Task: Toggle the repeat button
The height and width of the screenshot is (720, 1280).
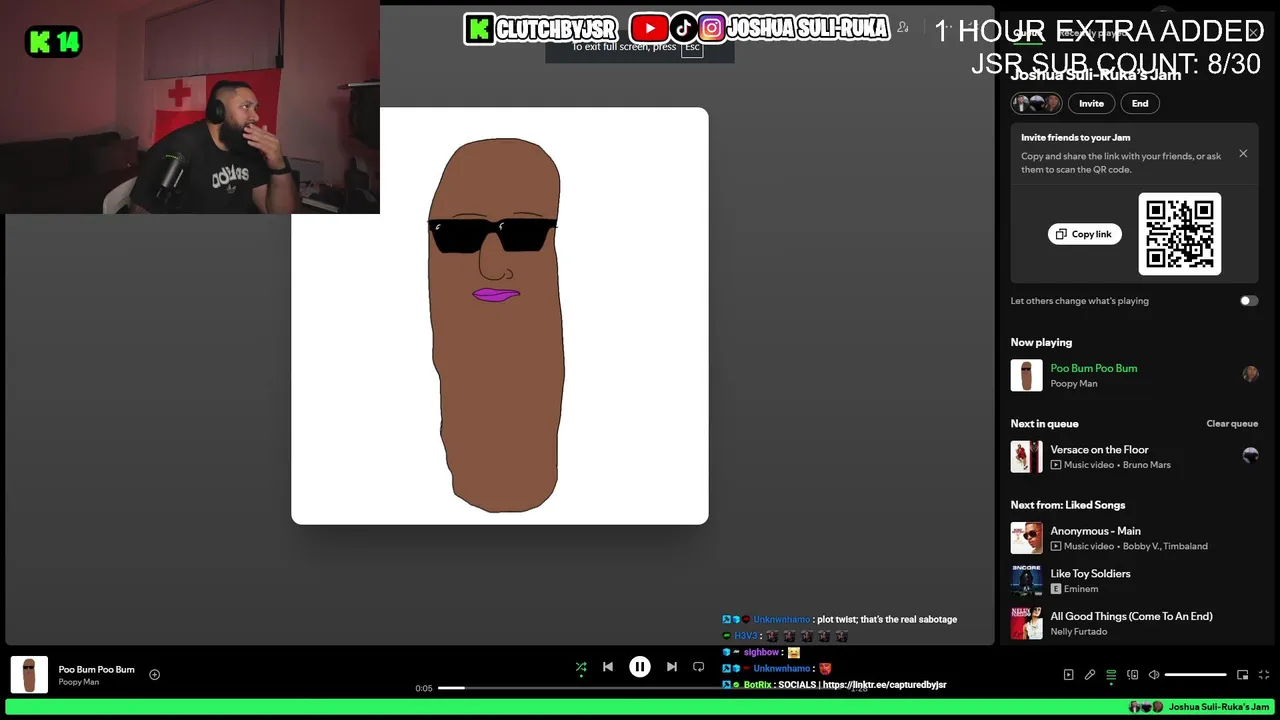Action: [699, 667]
